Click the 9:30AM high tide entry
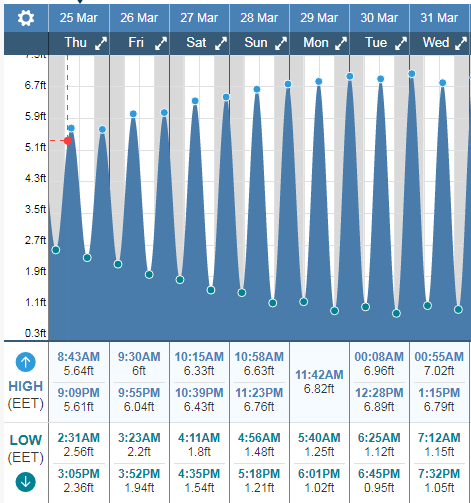Viewport: 471px width, 503px height. click(139, 363)
